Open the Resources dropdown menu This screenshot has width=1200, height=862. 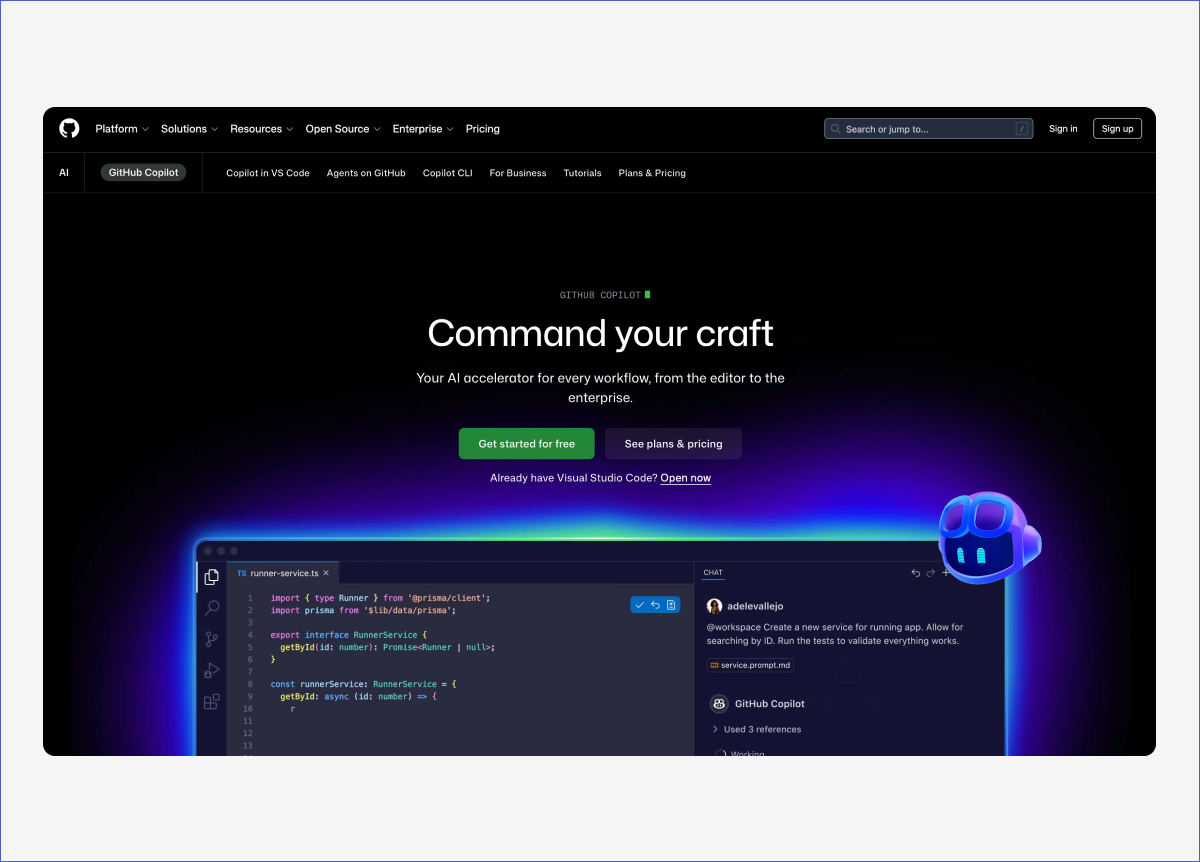(262, 129)
